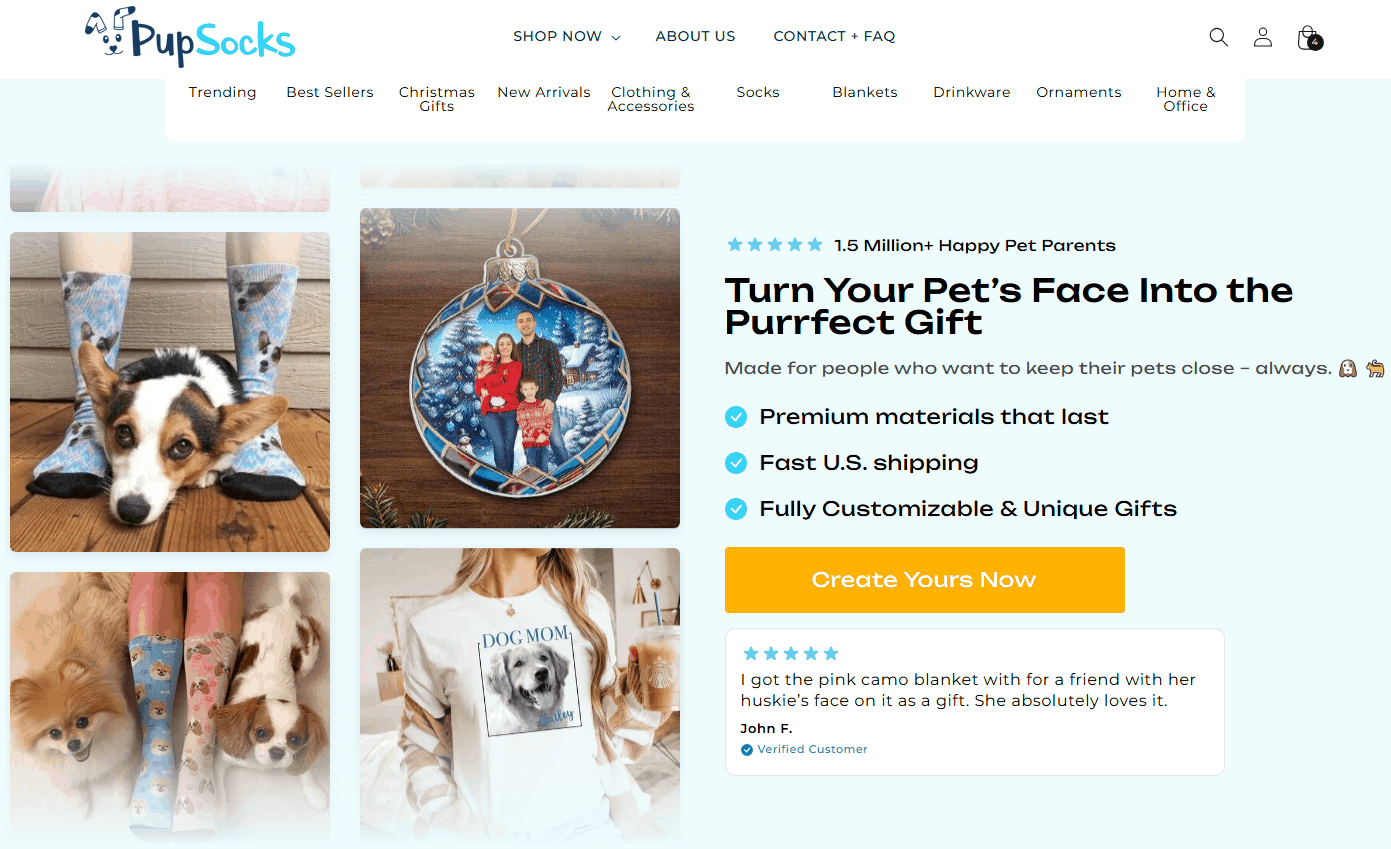1391x849 pixels.
Task: Click the checkmark beside Premium materials
Action: 736,417
